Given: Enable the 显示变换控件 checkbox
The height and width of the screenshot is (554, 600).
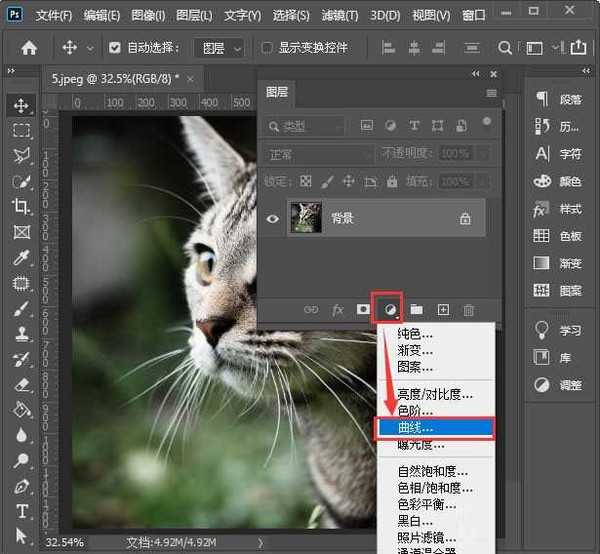Looking at the screenshot, I should coord(267,48).
